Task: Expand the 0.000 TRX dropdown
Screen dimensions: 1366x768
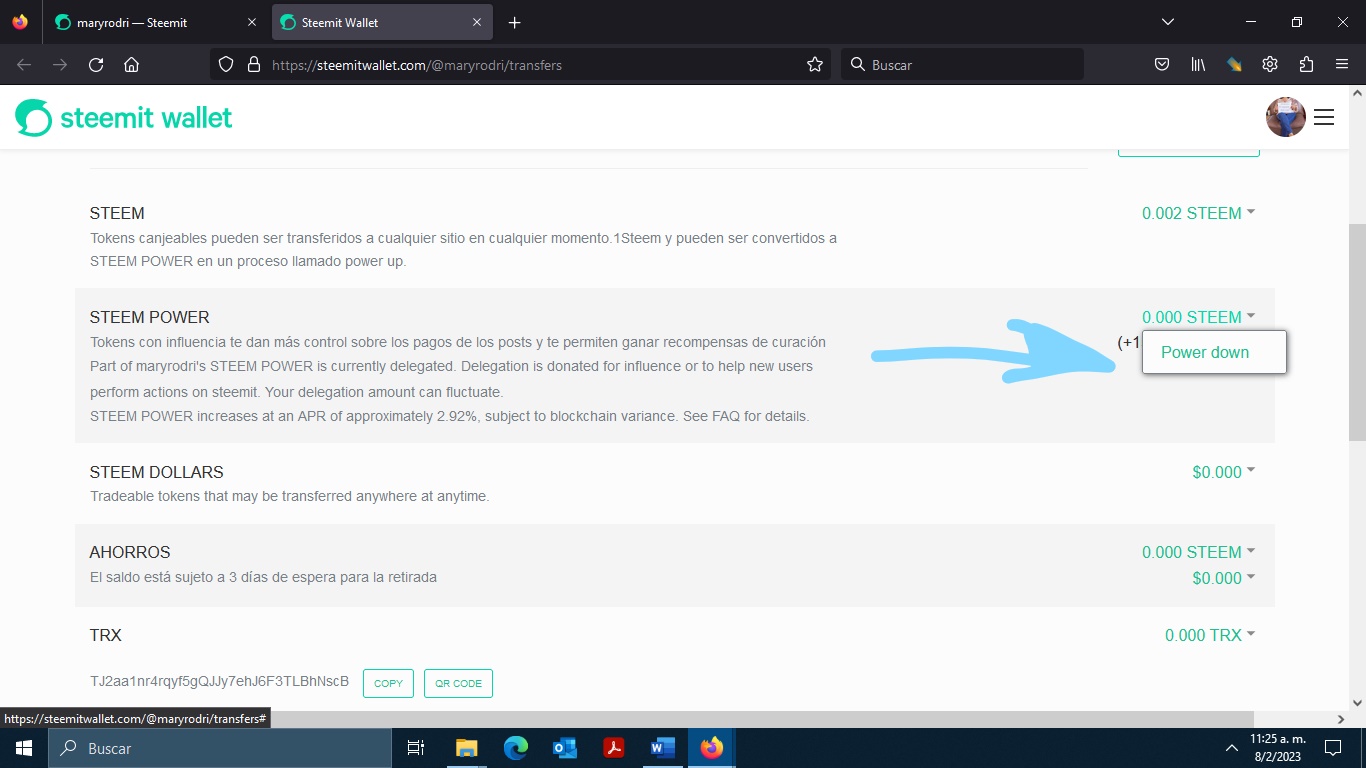Action: point(1210,635)
